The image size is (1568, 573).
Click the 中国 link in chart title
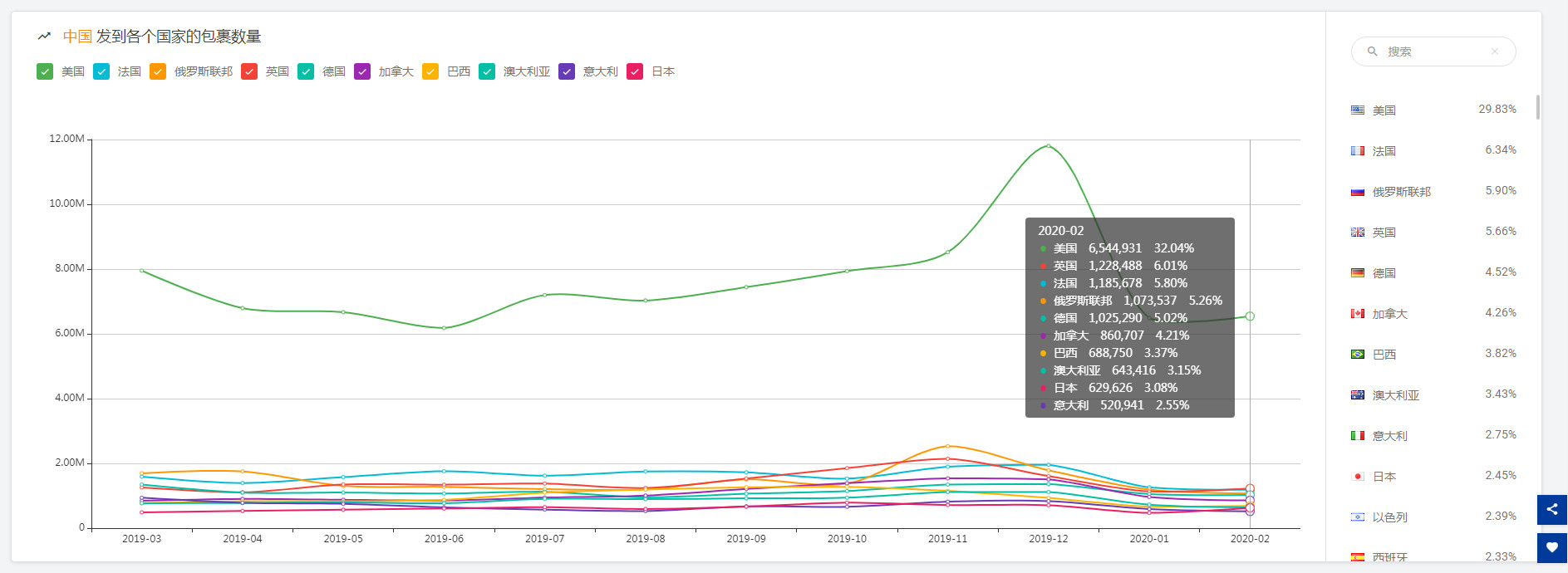77,37
